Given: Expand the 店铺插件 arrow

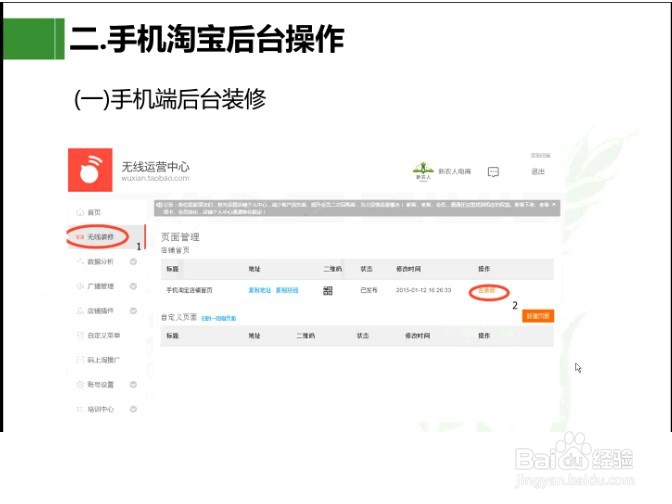Looking at the screenshot, I should (133, 311).
